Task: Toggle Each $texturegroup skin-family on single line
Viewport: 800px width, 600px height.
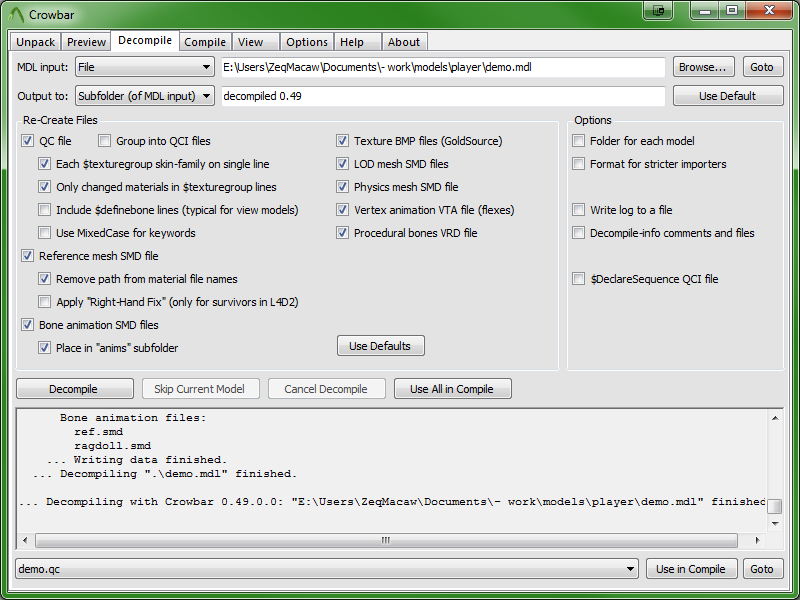Action: pyautogui.click(x=44, y=164)
